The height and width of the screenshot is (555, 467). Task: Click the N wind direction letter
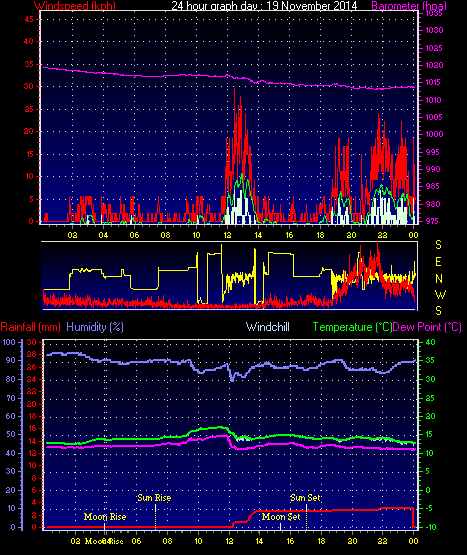point(439,279)
